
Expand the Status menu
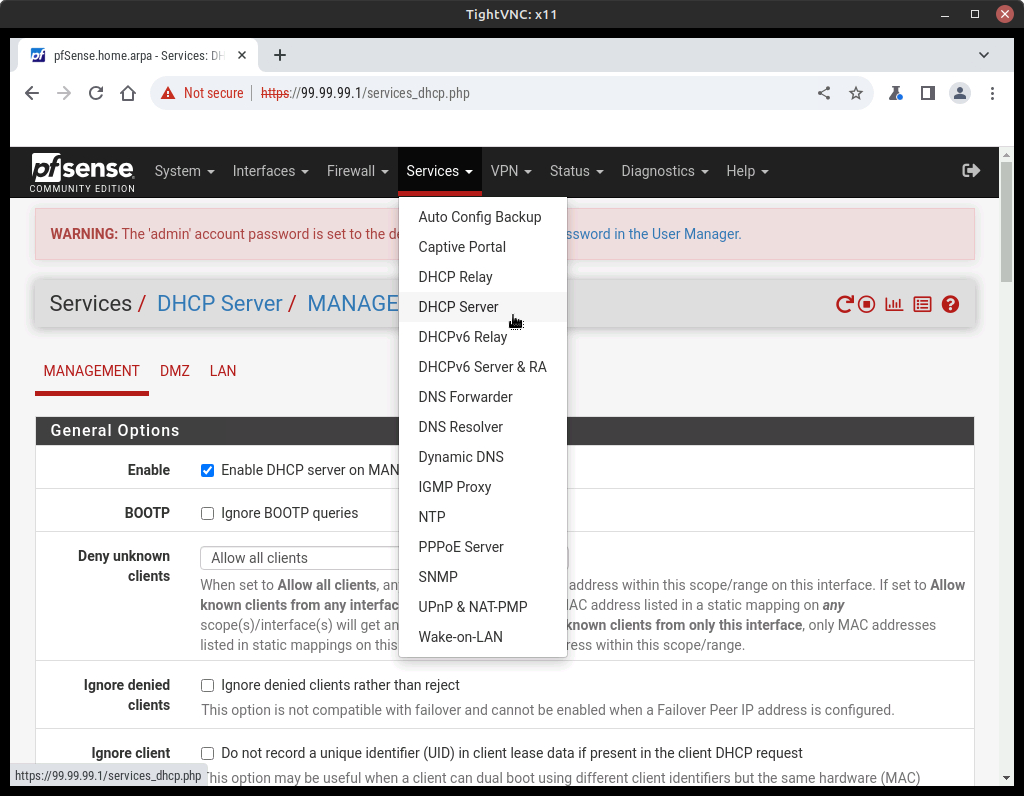(x=576, y=171)
